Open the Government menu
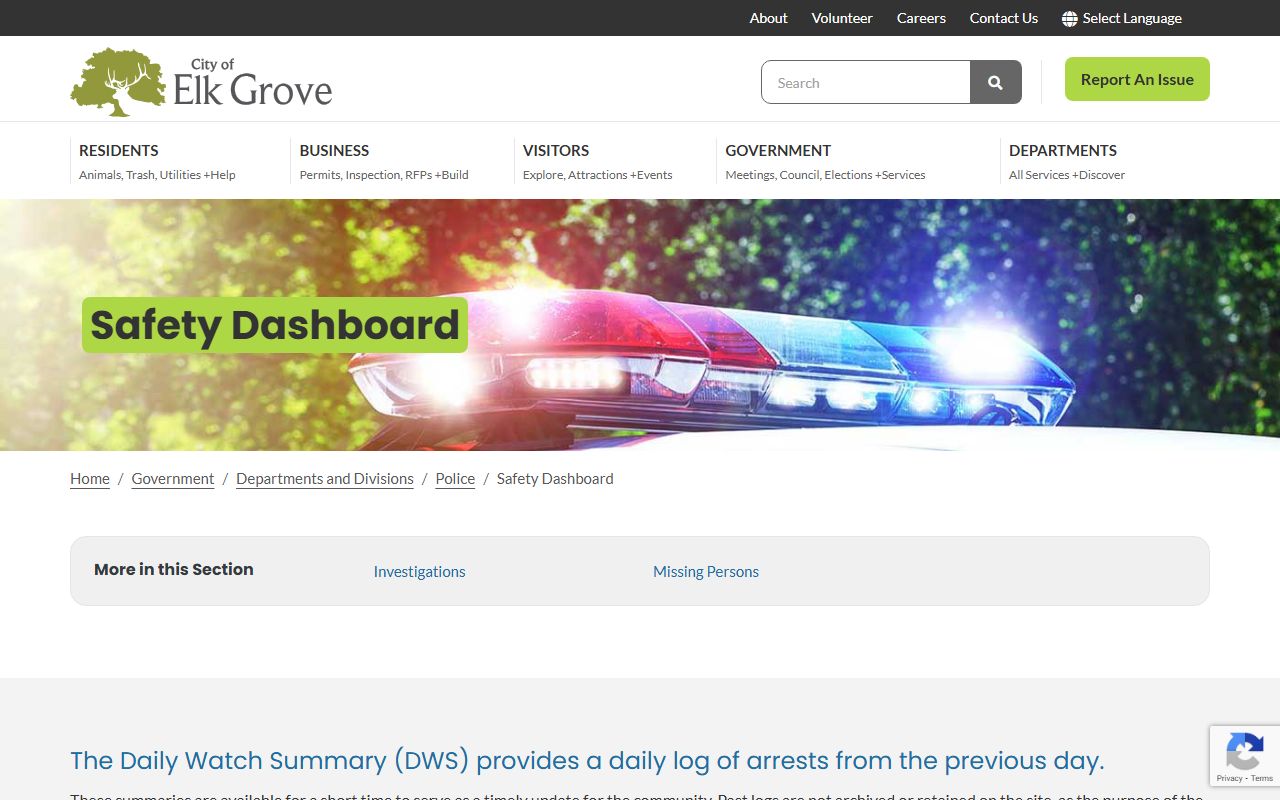Viewport: 1280px width, 800px height. pos(825,161)
